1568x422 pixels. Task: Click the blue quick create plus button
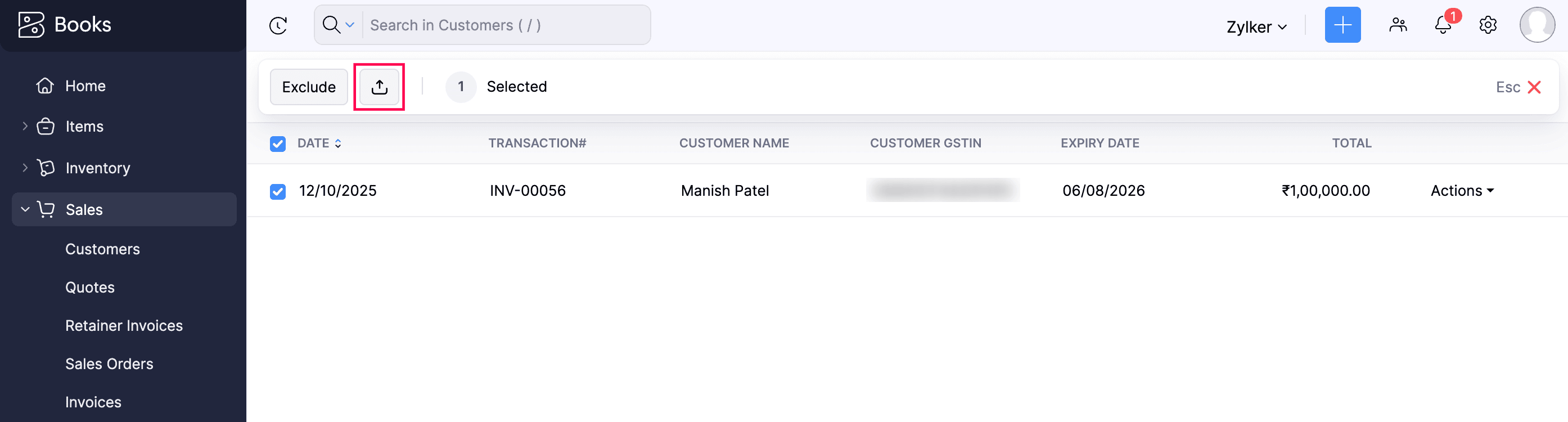(x=1342, y=25)
